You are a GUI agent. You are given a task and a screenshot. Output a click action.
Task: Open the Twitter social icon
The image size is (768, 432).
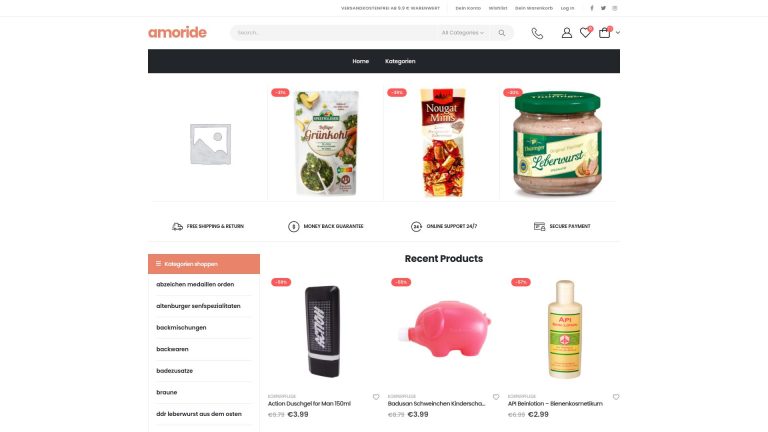(x=603, y=8)
